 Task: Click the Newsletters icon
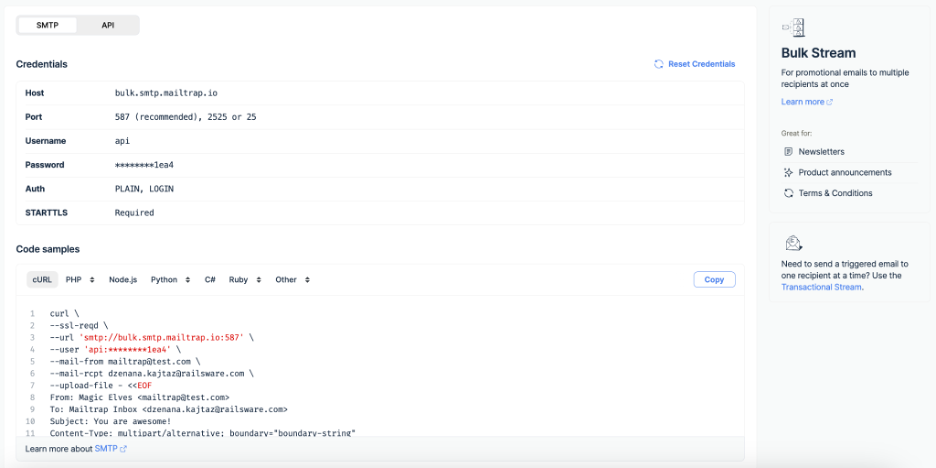pyautogui.click(x=788, y=152)
